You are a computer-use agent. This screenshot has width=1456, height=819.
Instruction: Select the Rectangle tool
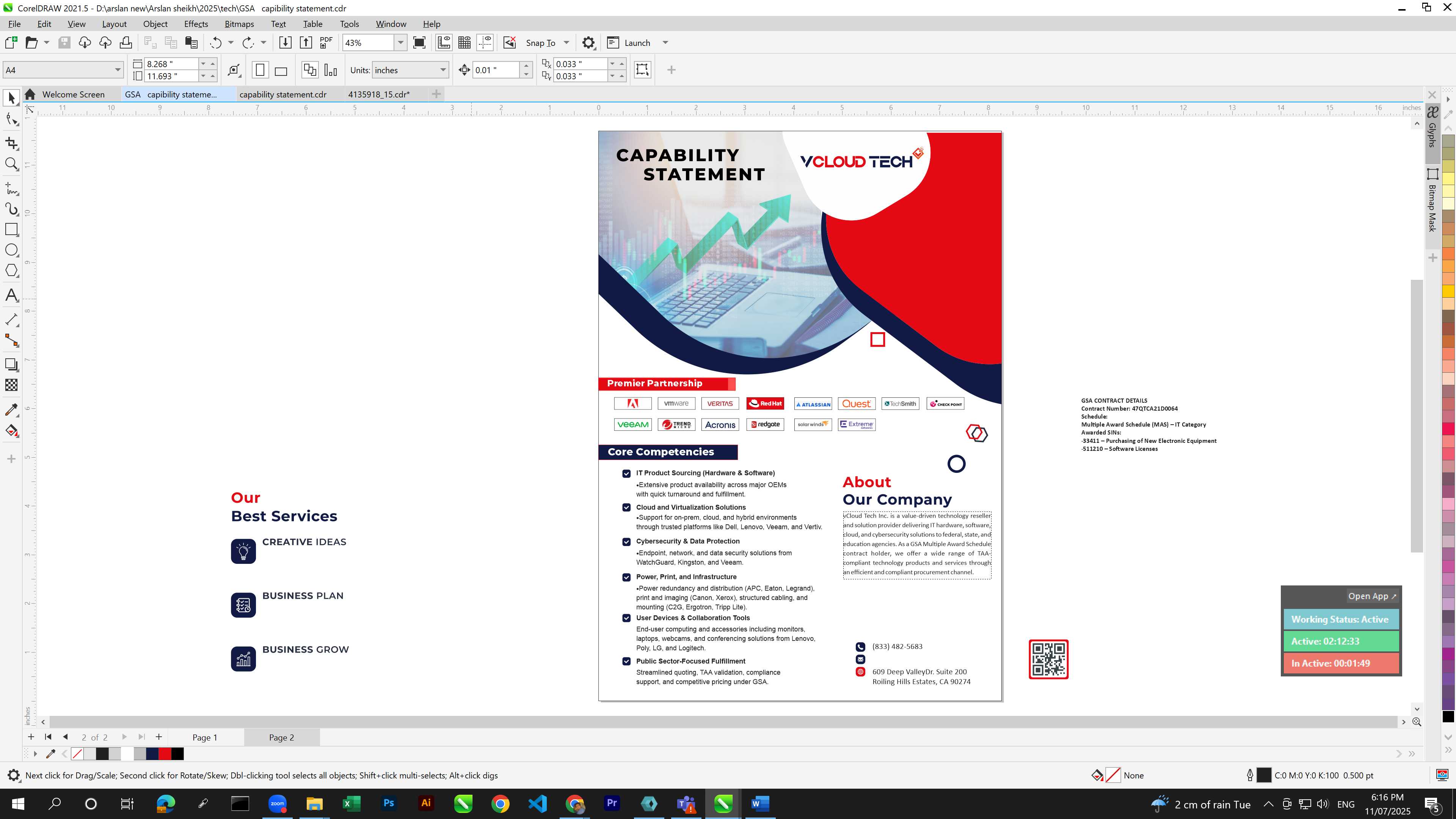coord(11,229)
